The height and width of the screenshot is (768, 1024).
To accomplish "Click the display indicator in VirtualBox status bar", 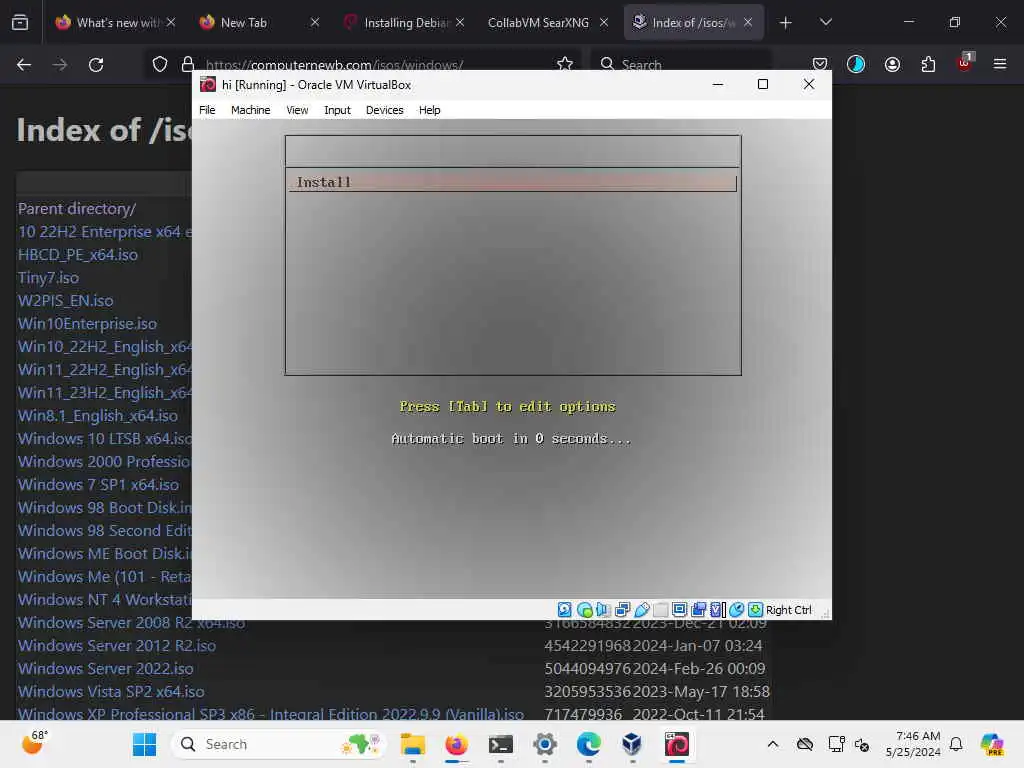I will [679, 609].
